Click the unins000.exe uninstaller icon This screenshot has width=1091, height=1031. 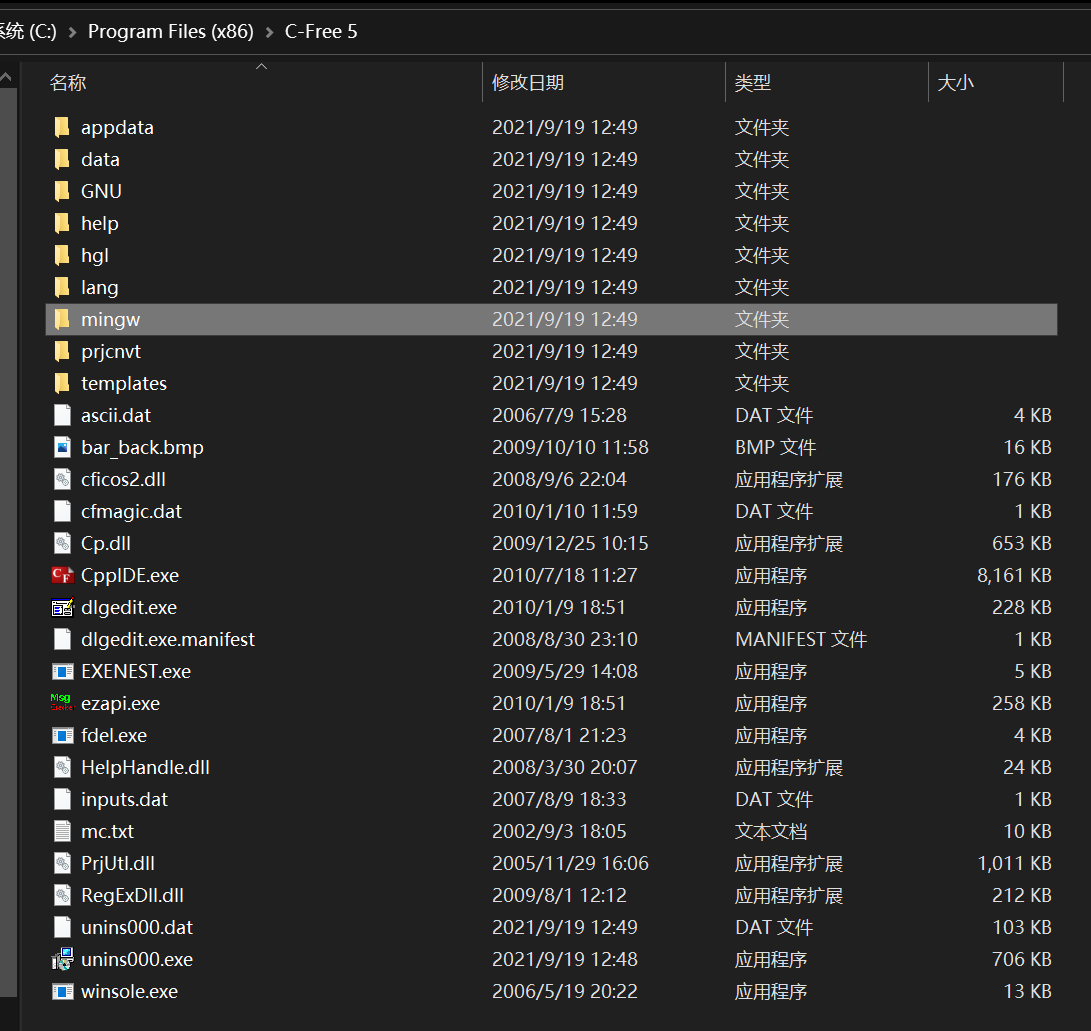63,959
